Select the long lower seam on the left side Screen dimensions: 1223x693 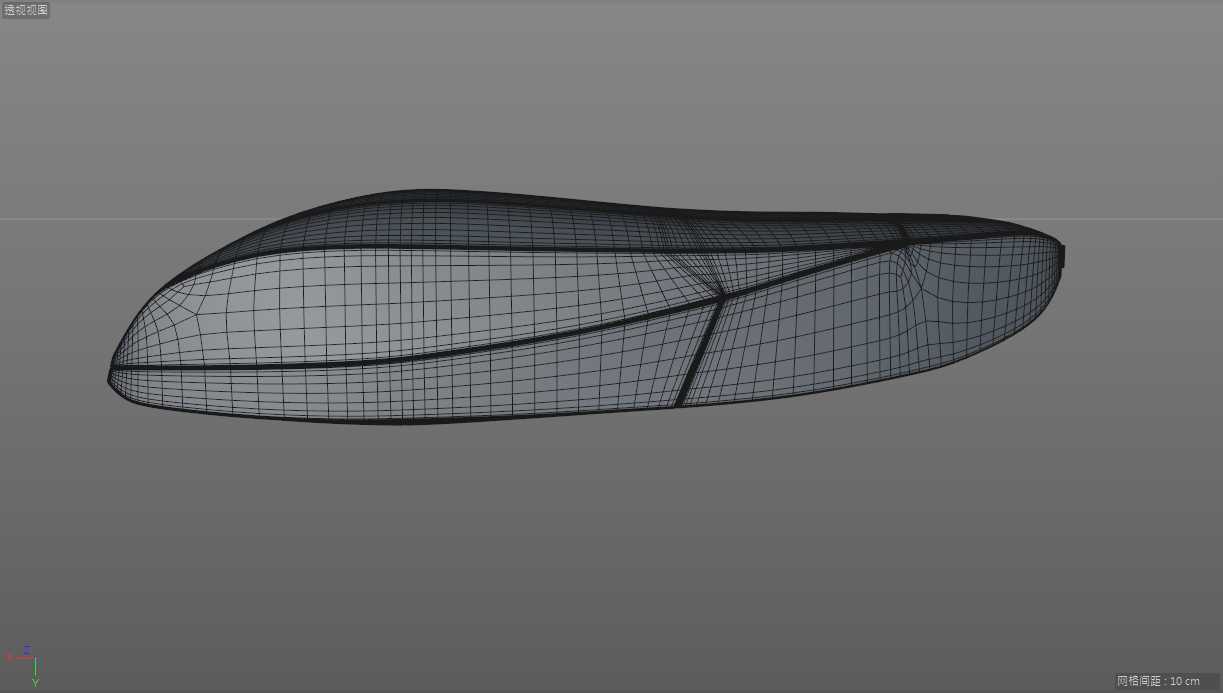[400, 358]
